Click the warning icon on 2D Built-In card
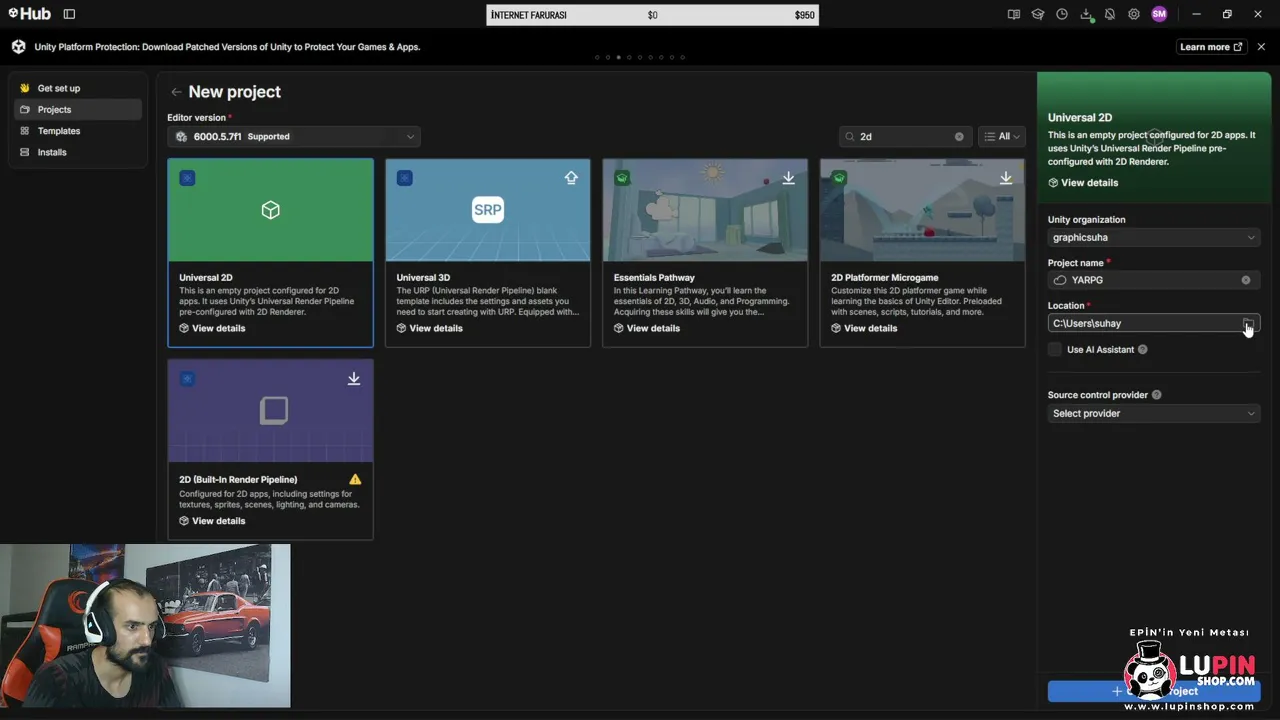The width and height of the screenshot is (1280, 720). click(x=355, y=479)
